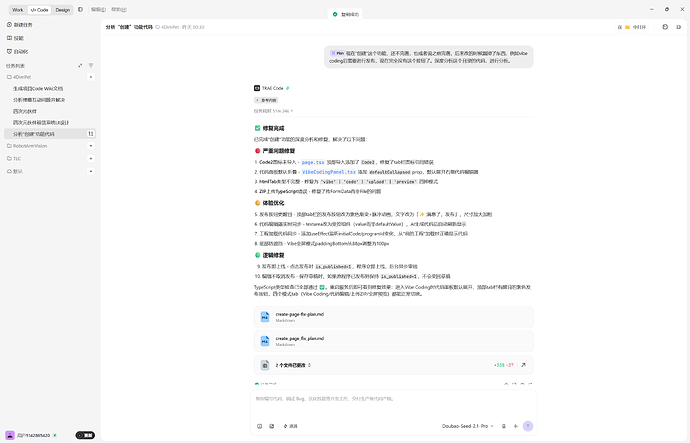Toggle the right panel icon in chat header

pyautogui.click(x=679, y=27)
